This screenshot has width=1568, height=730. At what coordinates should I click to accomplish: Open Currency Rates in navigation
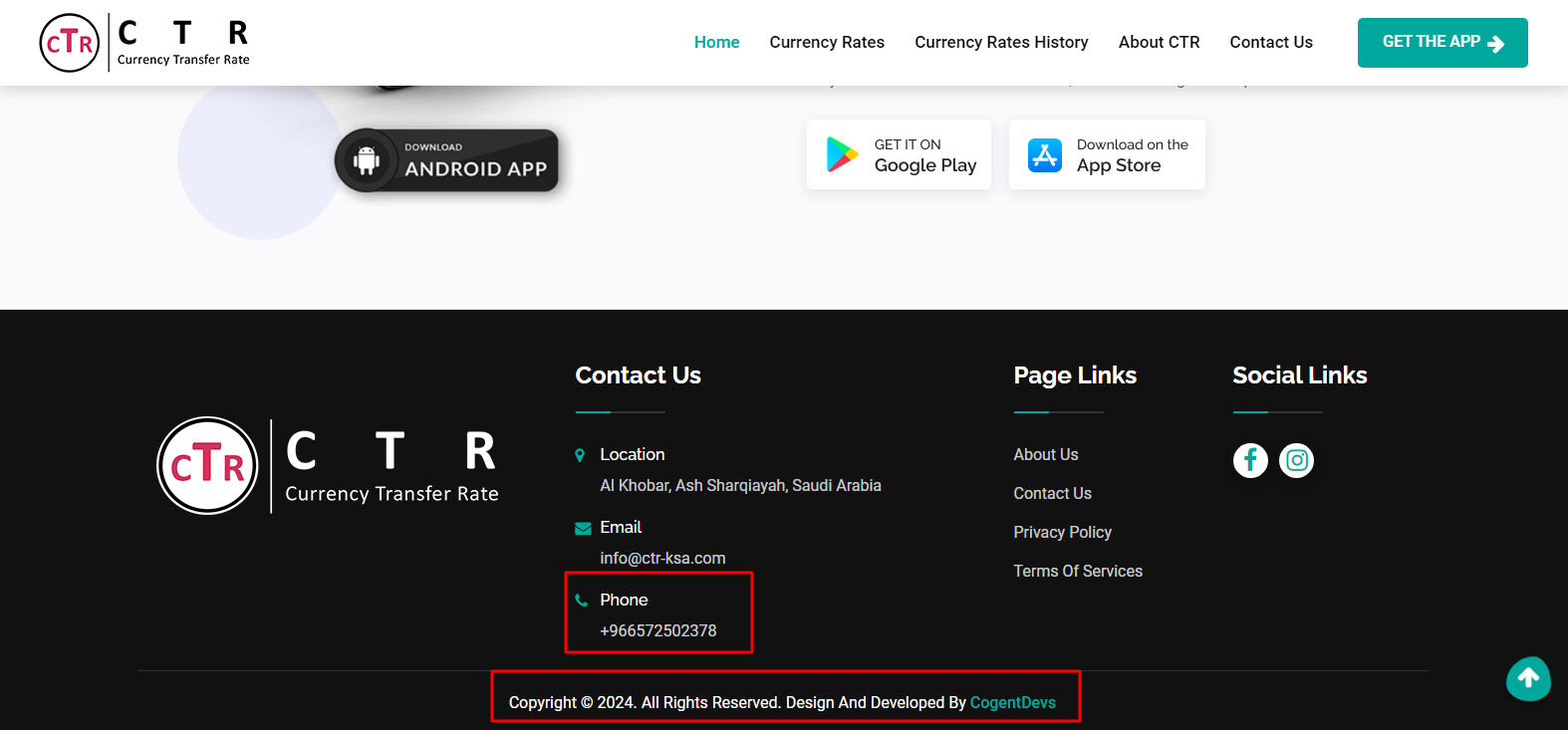[827, 42]
